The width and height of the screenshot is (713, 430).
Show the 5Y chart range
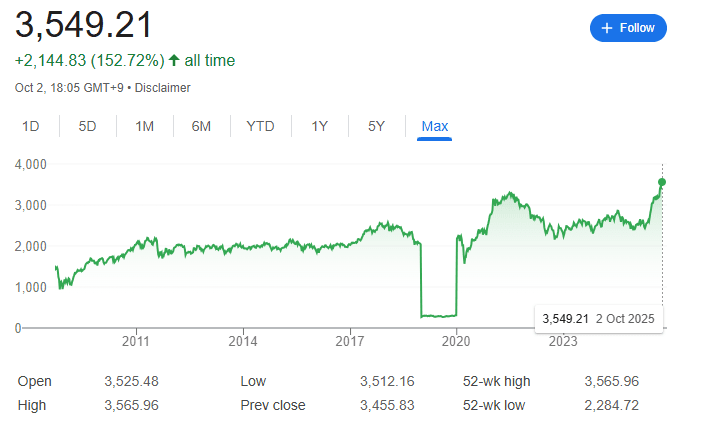pos(377,126)
